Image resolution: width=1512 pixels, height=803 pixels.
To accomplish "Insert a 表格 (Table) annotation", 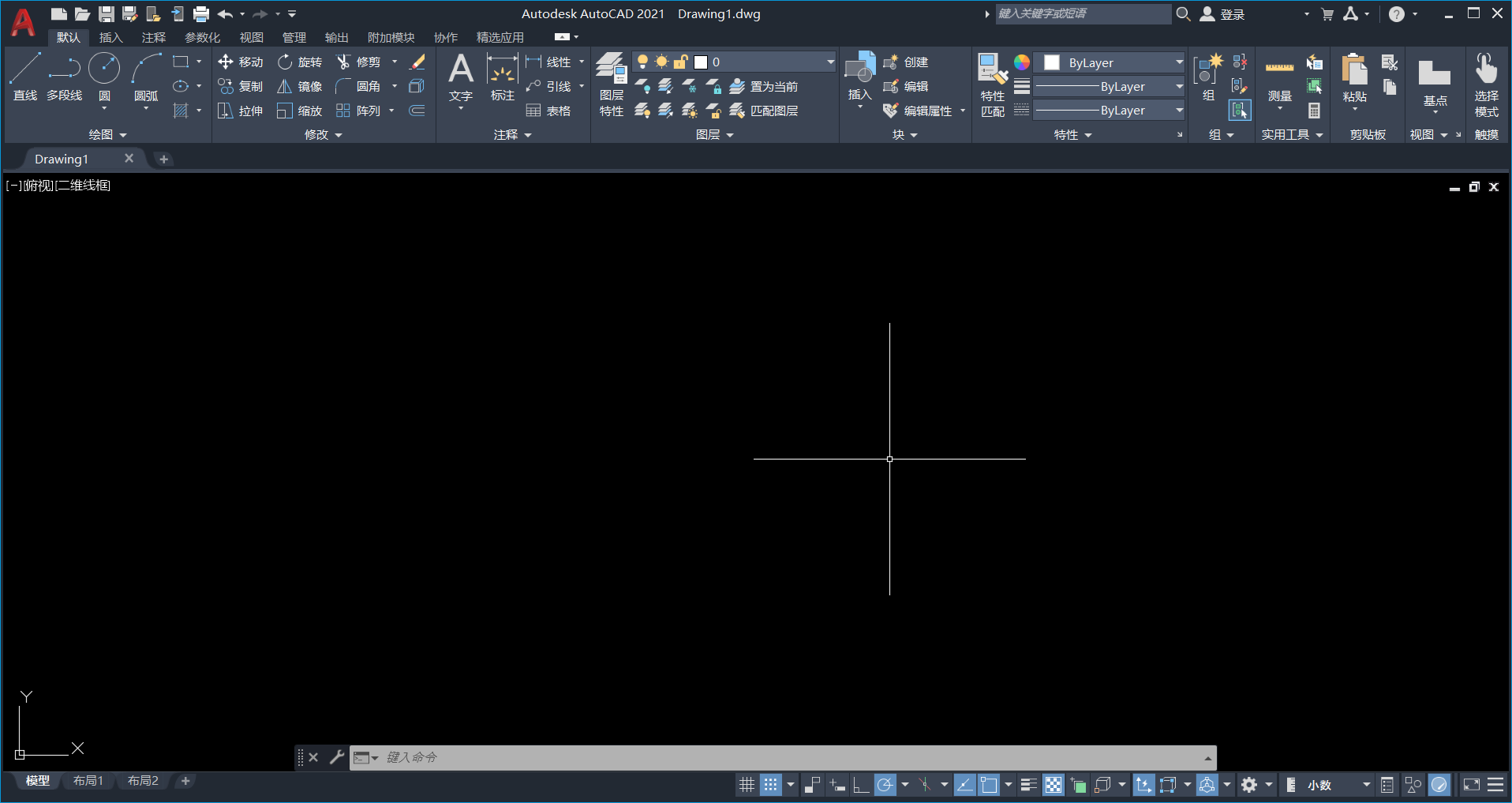I will pos(548,111).
